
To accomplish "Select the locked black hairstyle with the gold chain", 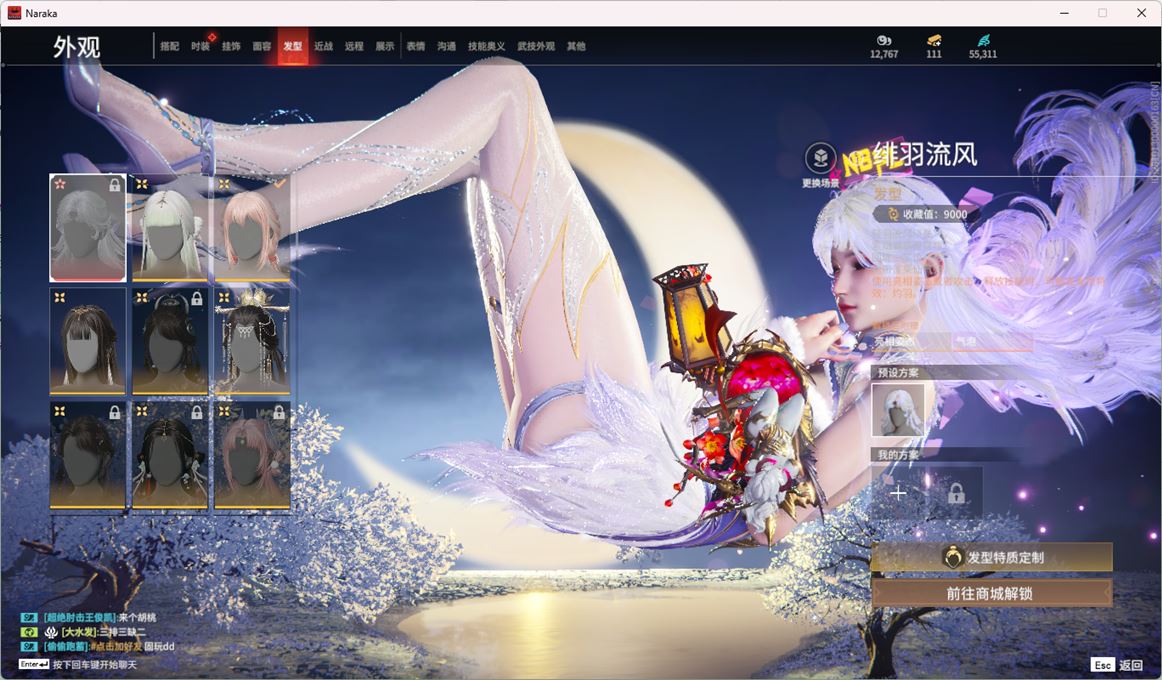I will click(x=170, y=456).
